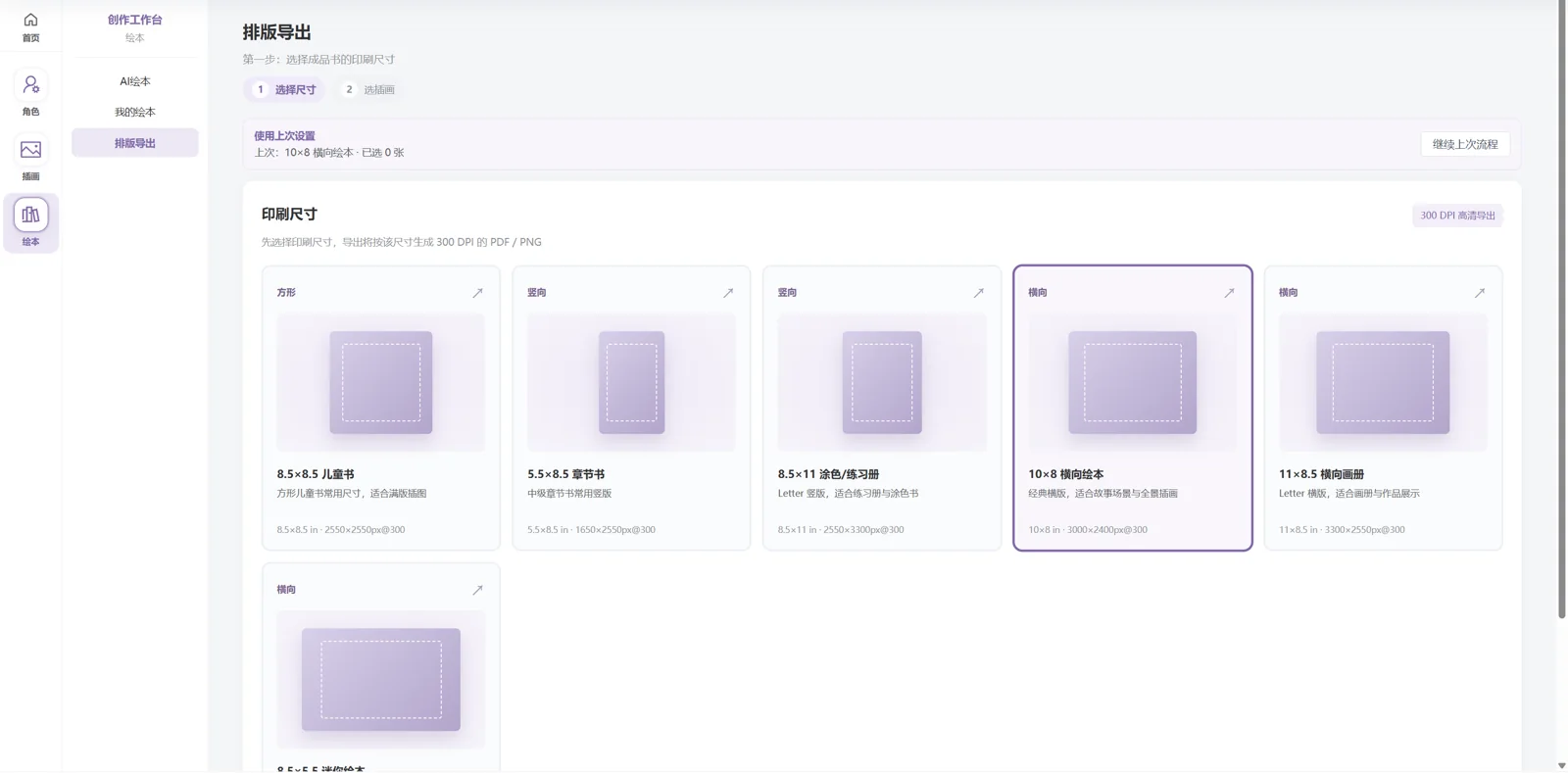Select the bottom row 横向 preview thumbnail
The width and height of the screenshot is (1568, 773).
tap(380, 679)
